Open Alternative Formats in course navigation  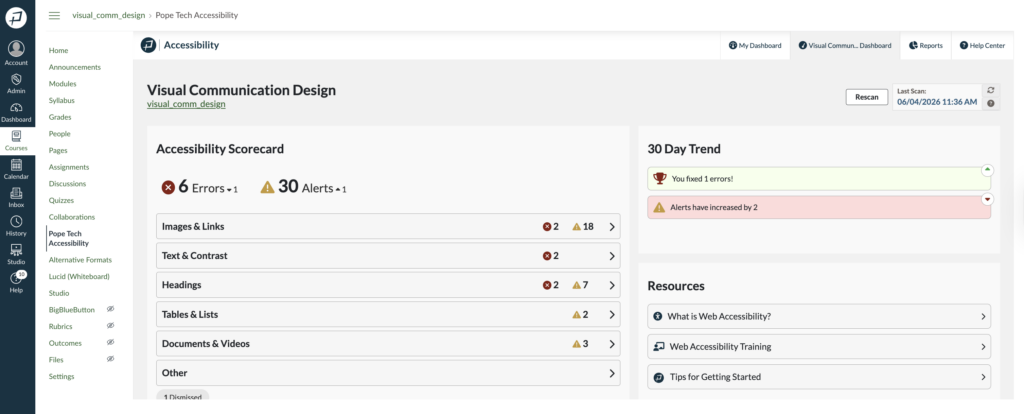pyautogui.click(x=80, y=260)
